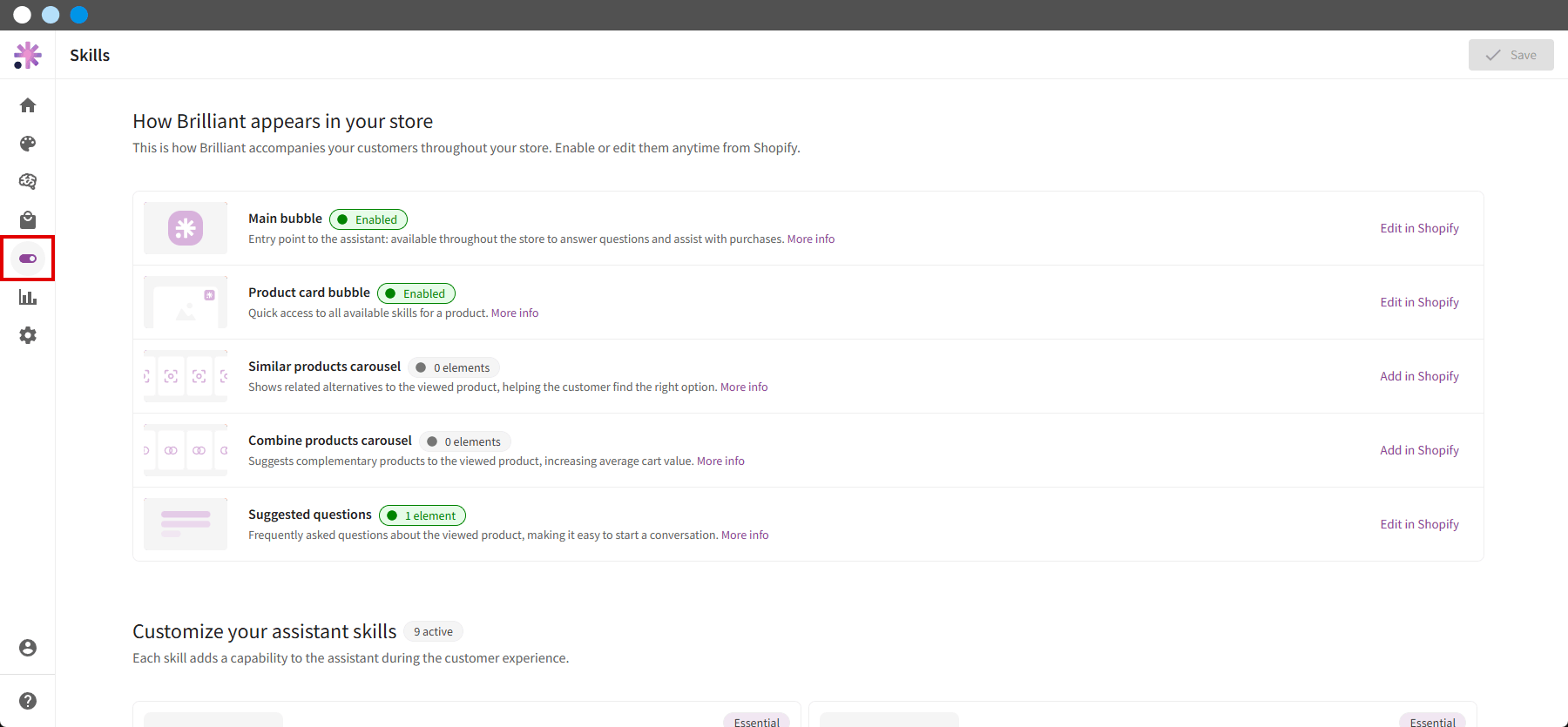Click Edit in Shopify for Suggested questions
1568x727 pixels.
point(1419,524)
